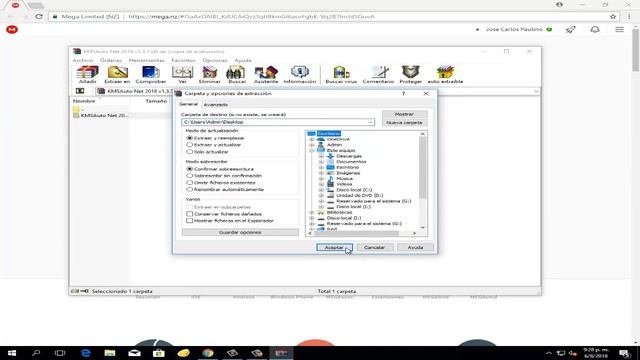640x360 pixels.
Task: Click the Extraer en toolbar icon
Action: point(117,74)
